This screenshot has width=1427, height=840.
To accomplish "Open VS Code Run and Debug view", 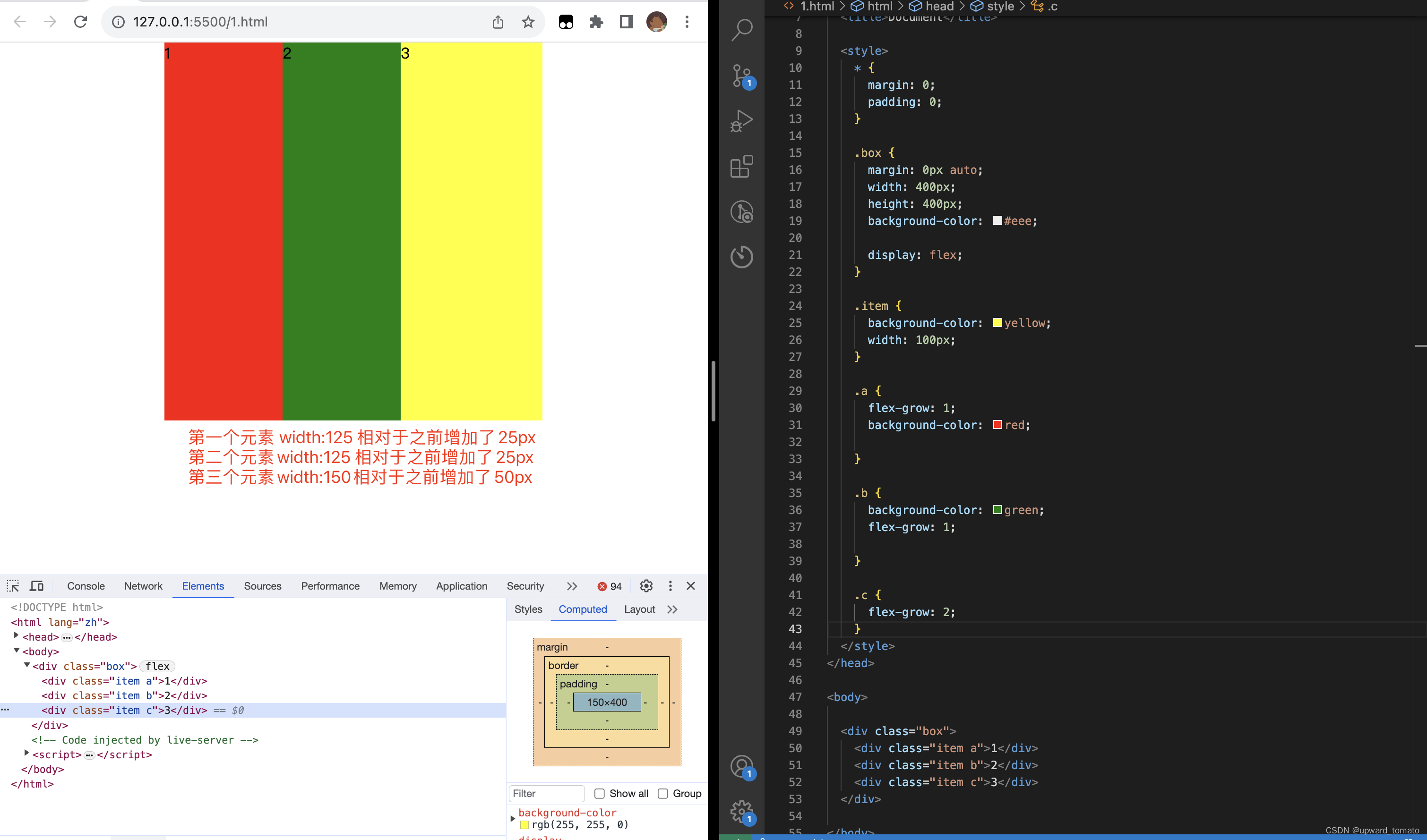I will pyautogui.click(x=741, y=120).
